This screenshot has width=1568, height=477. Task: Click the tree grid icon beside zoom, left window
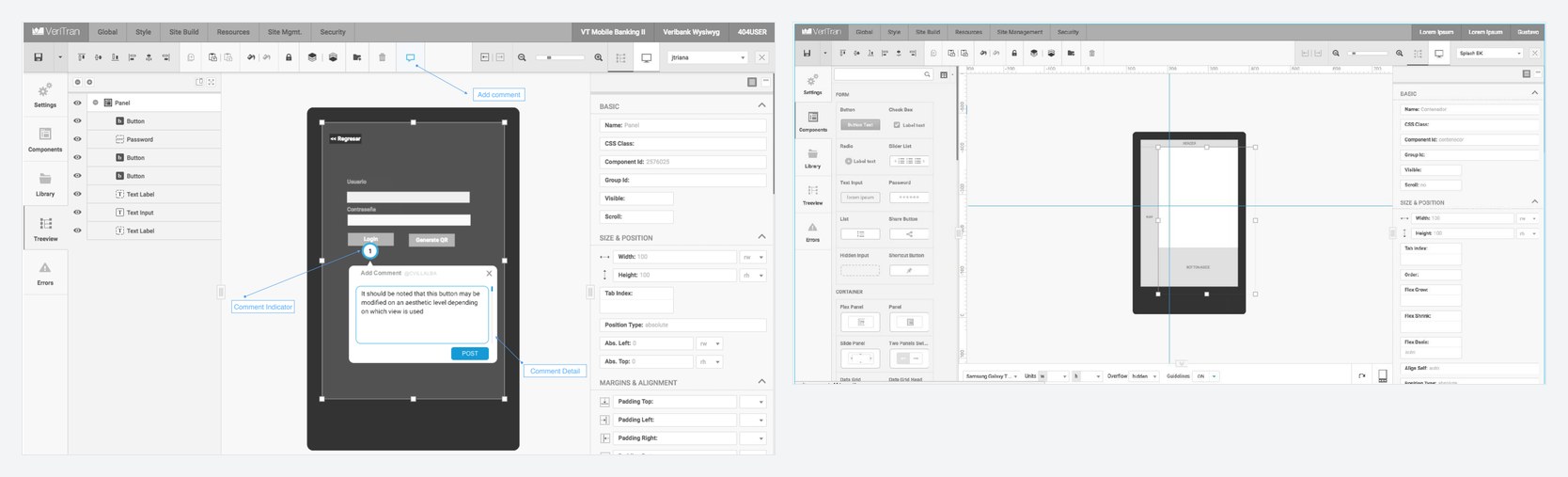tap(620, 57)
